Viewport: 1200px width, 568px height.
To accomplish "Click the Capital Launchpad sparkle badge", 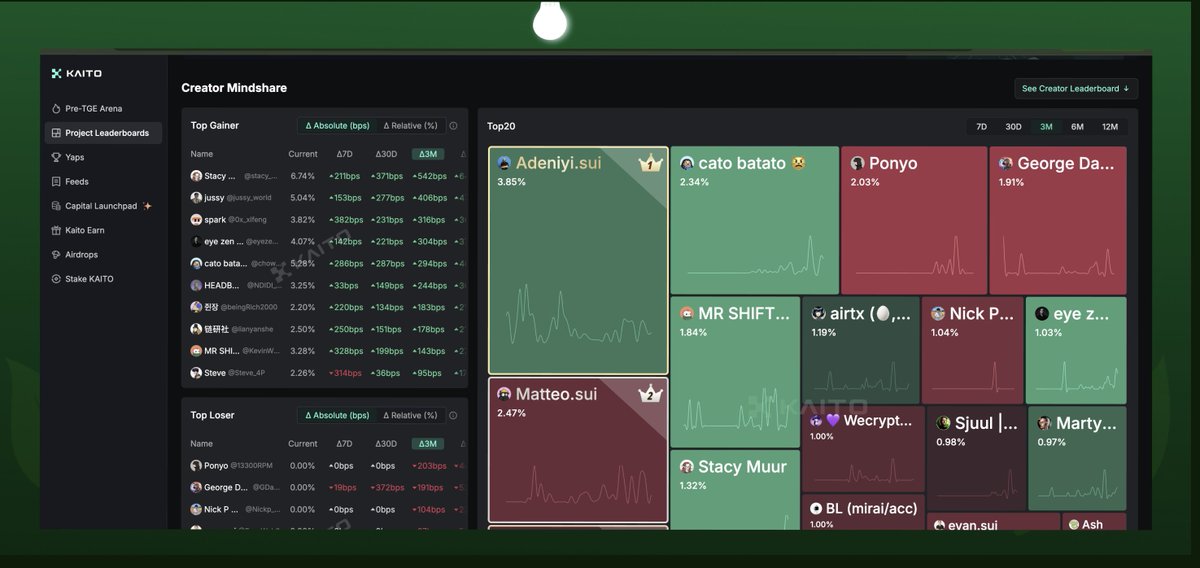I will click(147, 206).
